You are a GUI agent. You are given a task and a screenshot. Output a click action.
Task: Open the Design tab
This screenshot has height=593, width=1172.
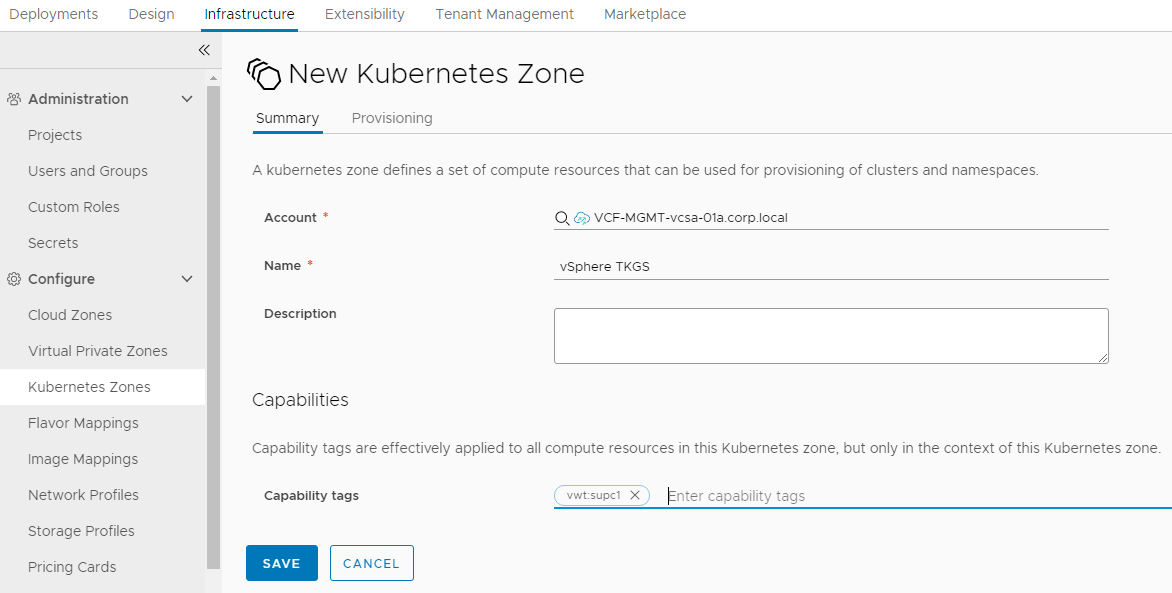pos(151,14)
